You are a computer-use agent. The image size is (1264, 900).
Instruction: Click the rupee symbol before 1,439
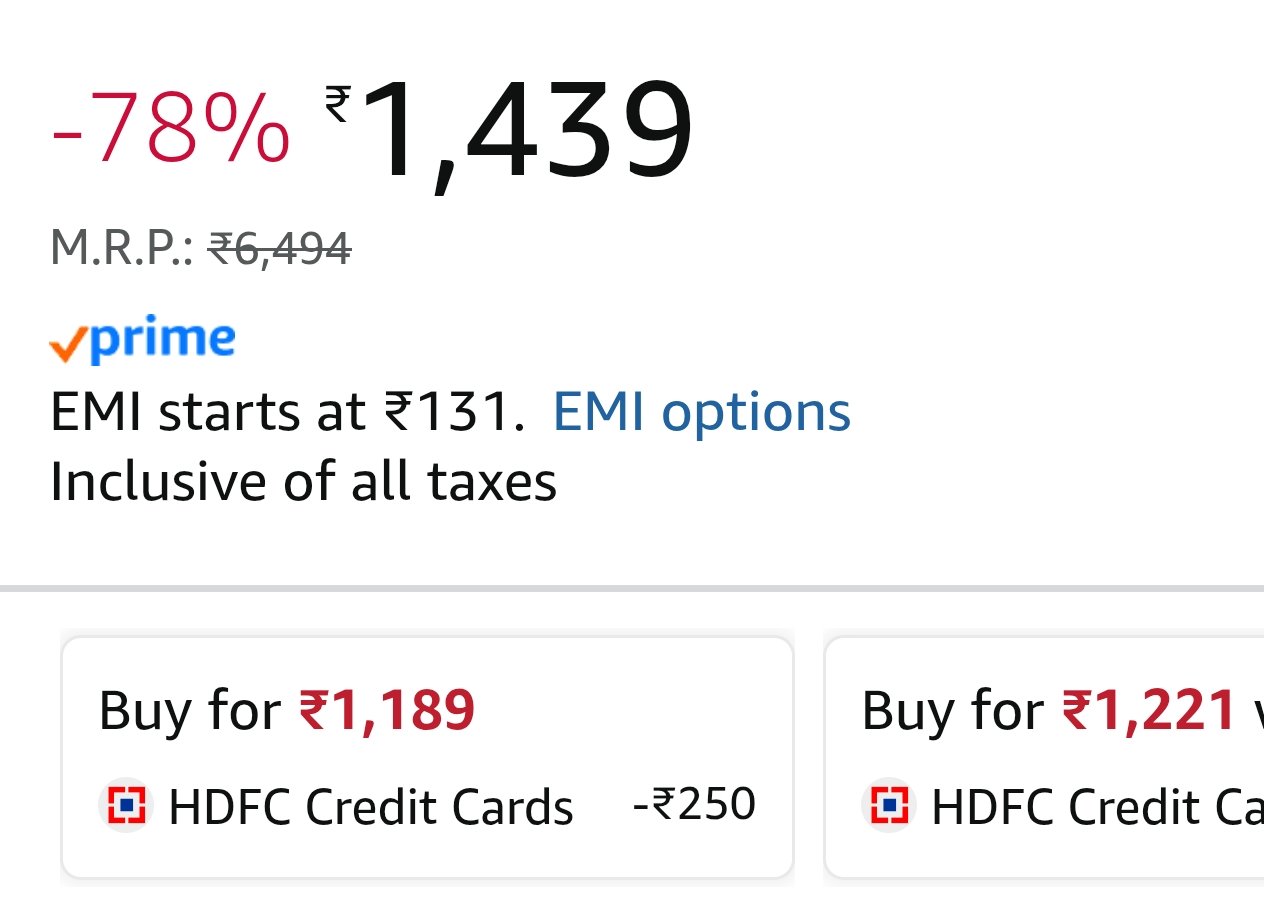point(338,103)
